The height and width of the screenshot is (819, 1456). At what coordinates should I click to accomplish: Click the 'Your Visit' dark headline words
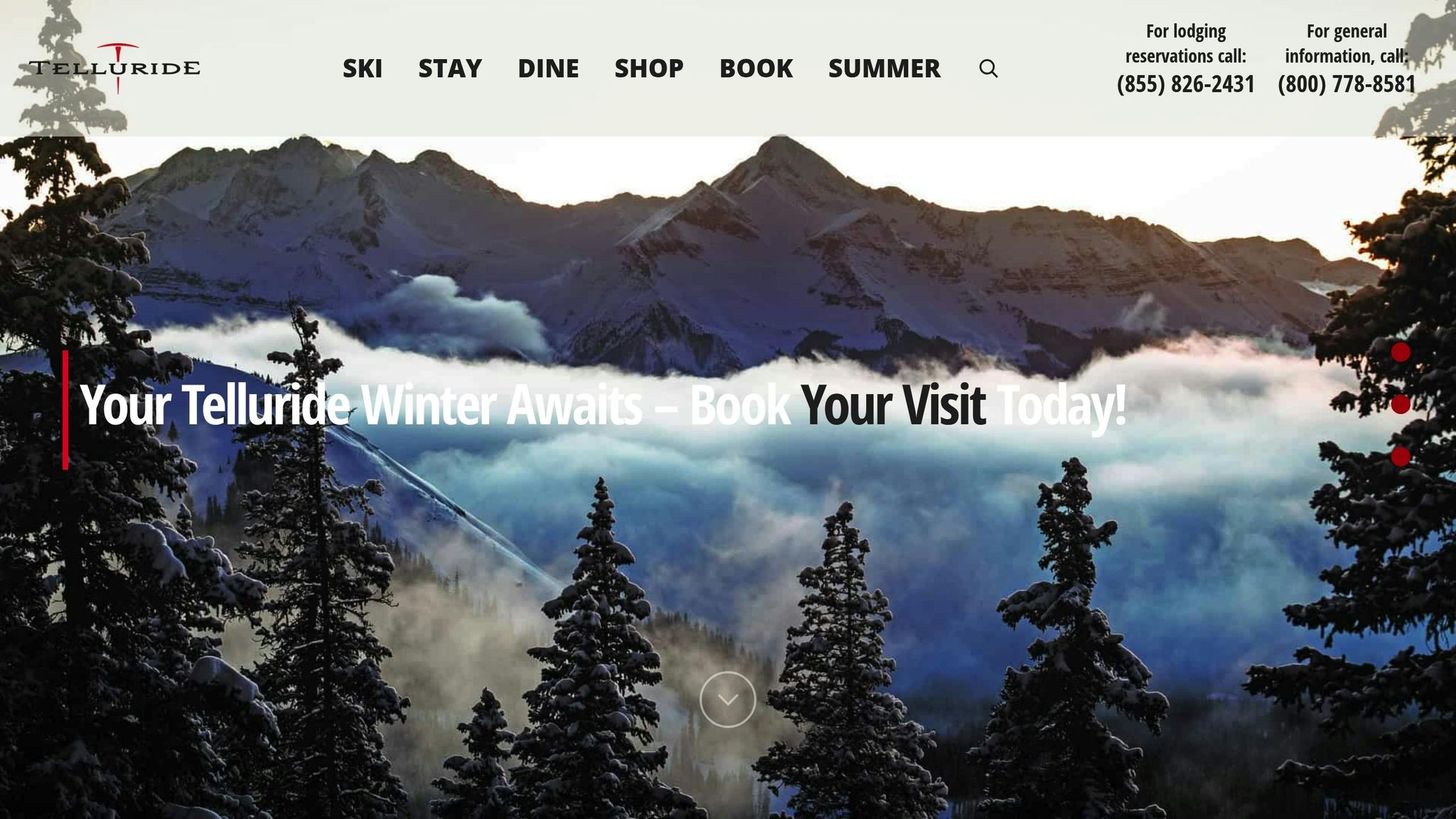tap(893, 405)
